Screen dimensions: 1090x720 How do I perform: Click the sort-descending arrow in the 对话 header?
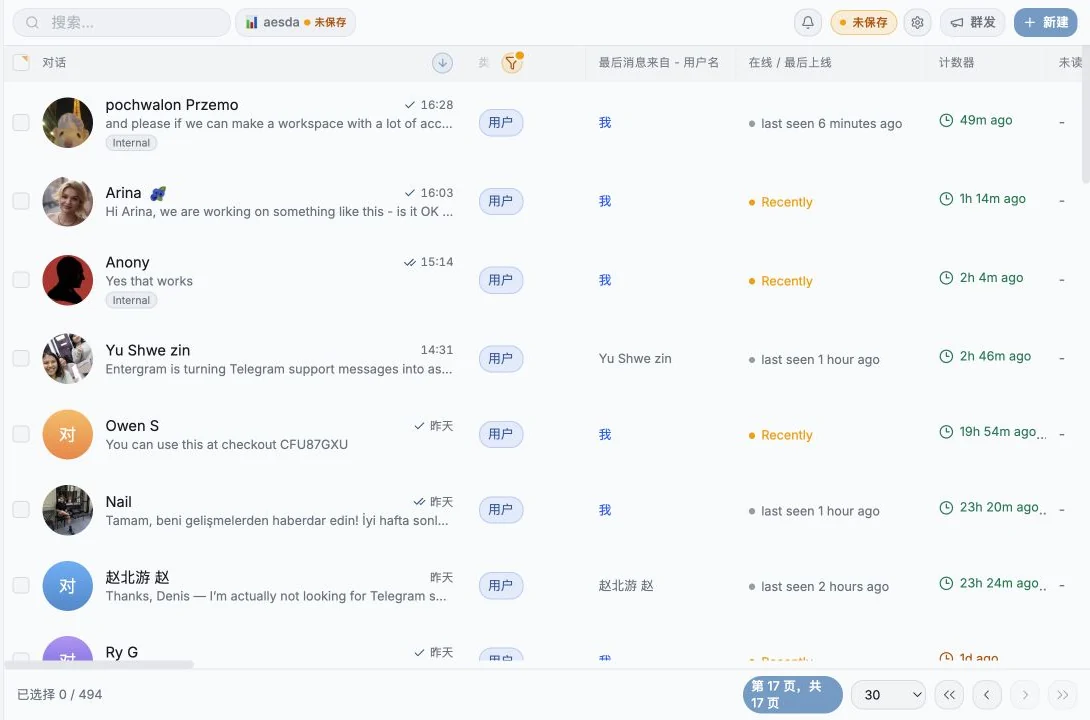tap(442, 63)
